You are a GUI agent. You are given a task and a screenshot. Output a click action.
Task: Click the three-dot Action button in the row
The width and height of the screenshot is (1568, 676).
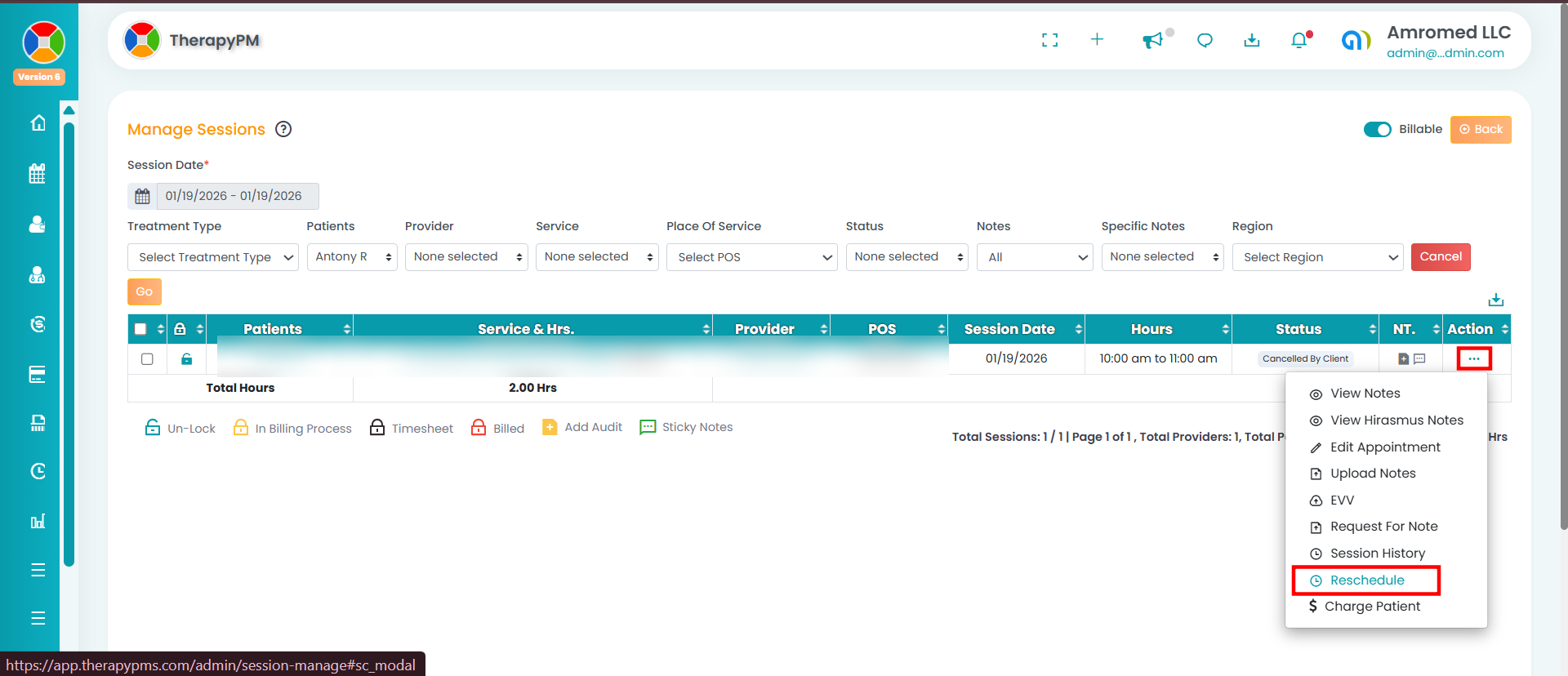(1474, 358)
